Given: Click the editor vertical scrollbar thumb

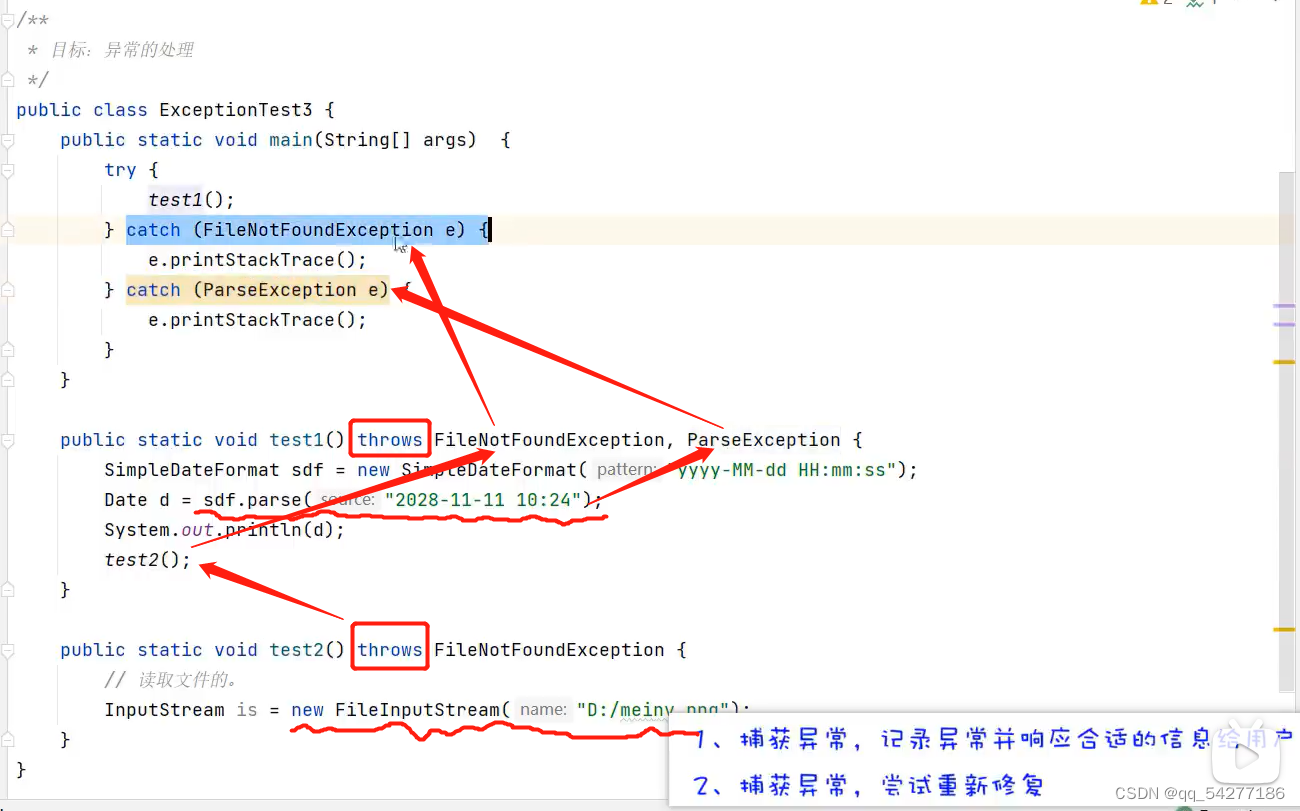Looking at the screenshot, I should coord(1289,430).
